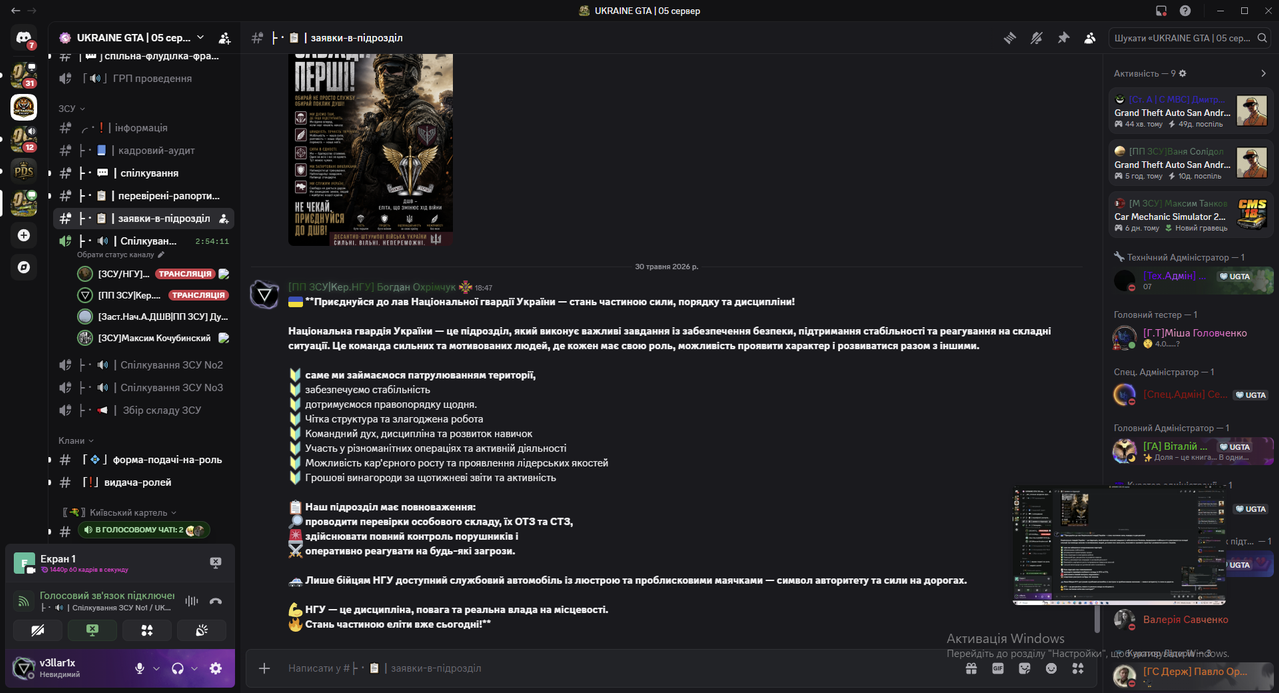Deafen with headphones icon
The width and height of the screenshot is (1279, 693).
pyautogui.click(x=178, y=668)
